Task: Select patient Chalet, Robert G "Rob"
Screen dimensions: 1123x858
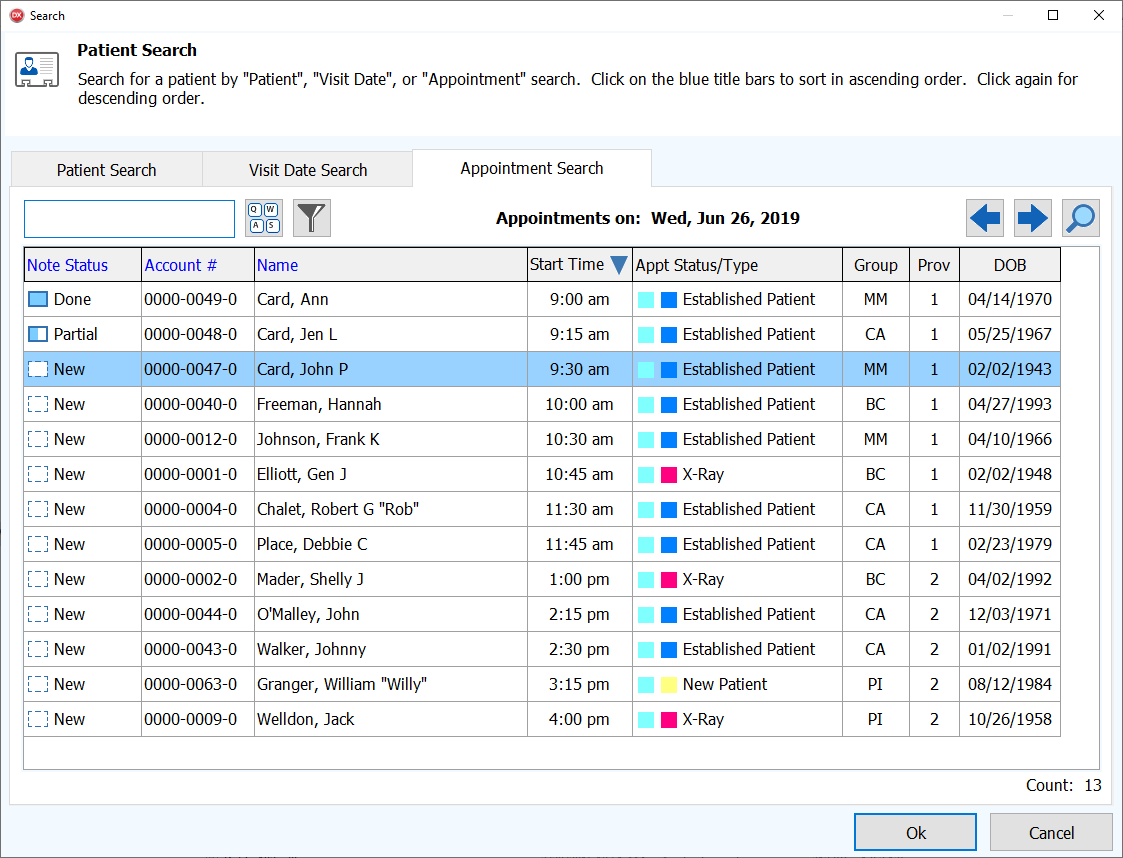Action: [x=338, y=509]
